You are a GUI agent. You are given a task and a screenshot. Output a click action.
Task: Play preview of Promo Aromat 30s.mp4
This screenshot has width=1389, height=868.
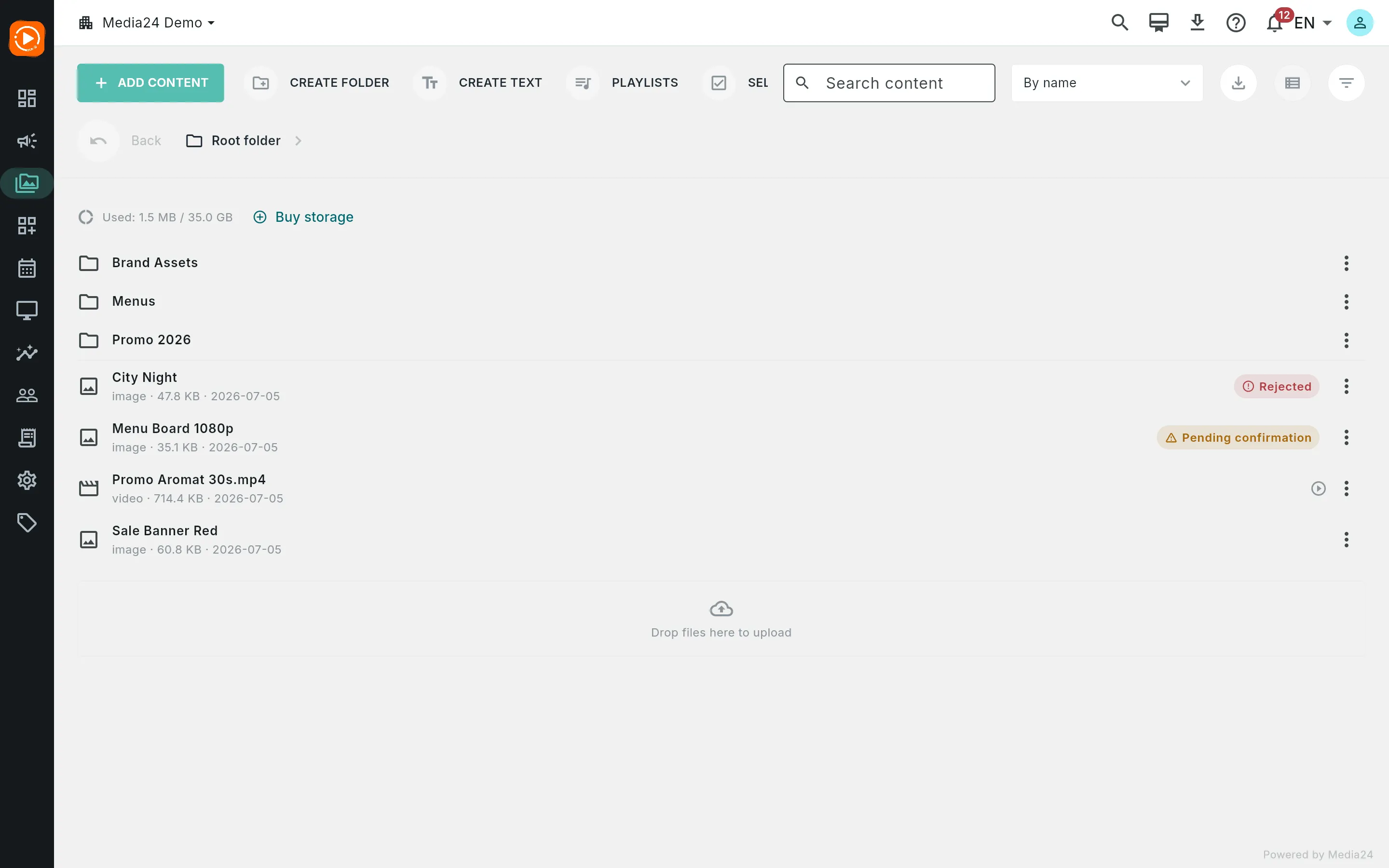click(x=1319, y=488)
